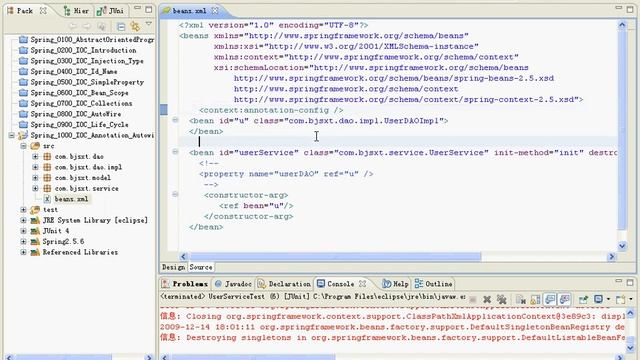Toggle Link with Editor icon
The image size is (640, 360).
pos(135,27)
